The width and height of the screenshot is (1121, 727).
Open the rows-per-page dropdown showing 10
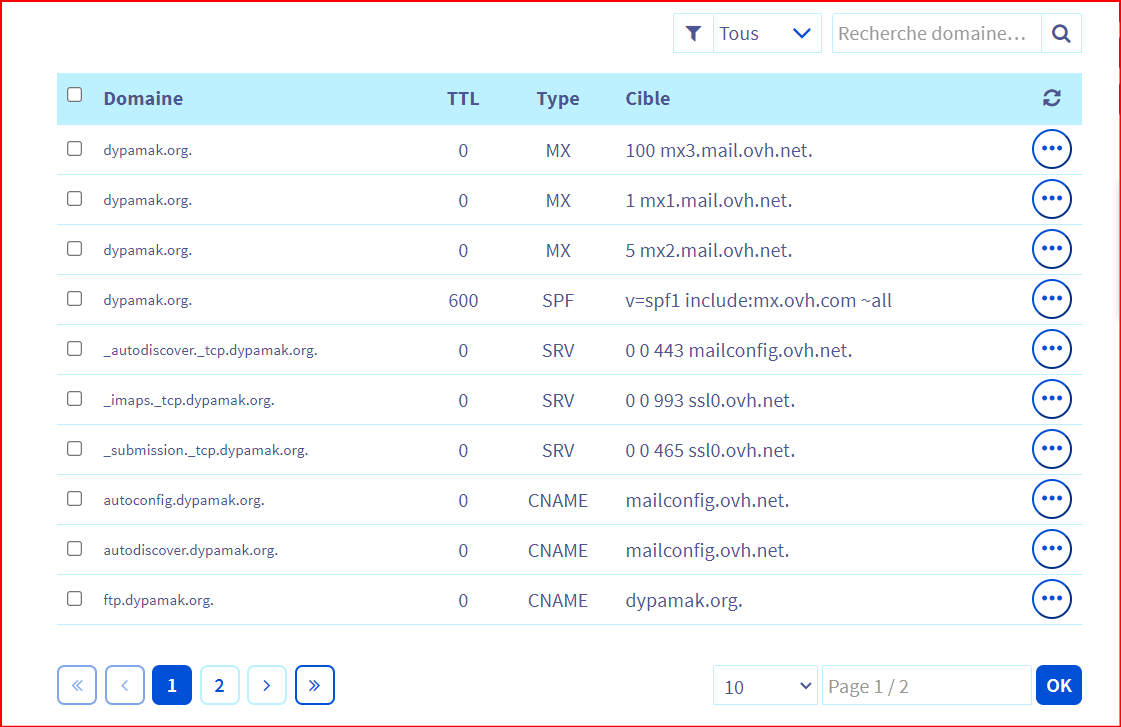click(765, 686)
